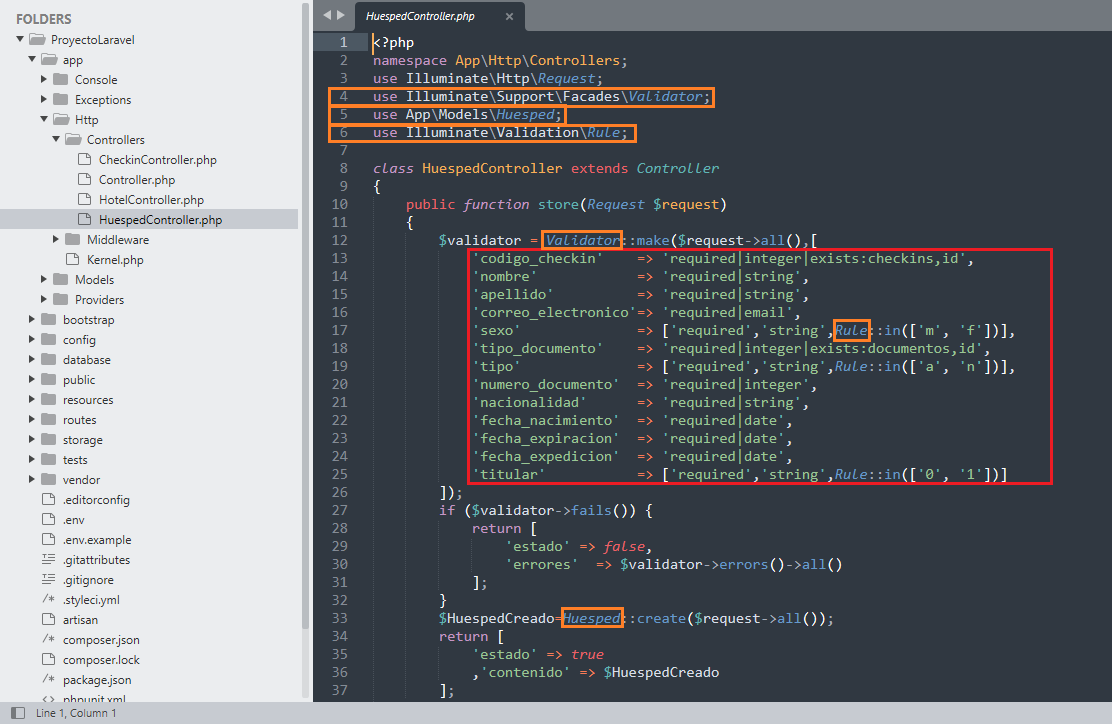This screenshot has width=1112, height=724.
Task: Close the HuespedController.php tab
Action: coord(510,17)
